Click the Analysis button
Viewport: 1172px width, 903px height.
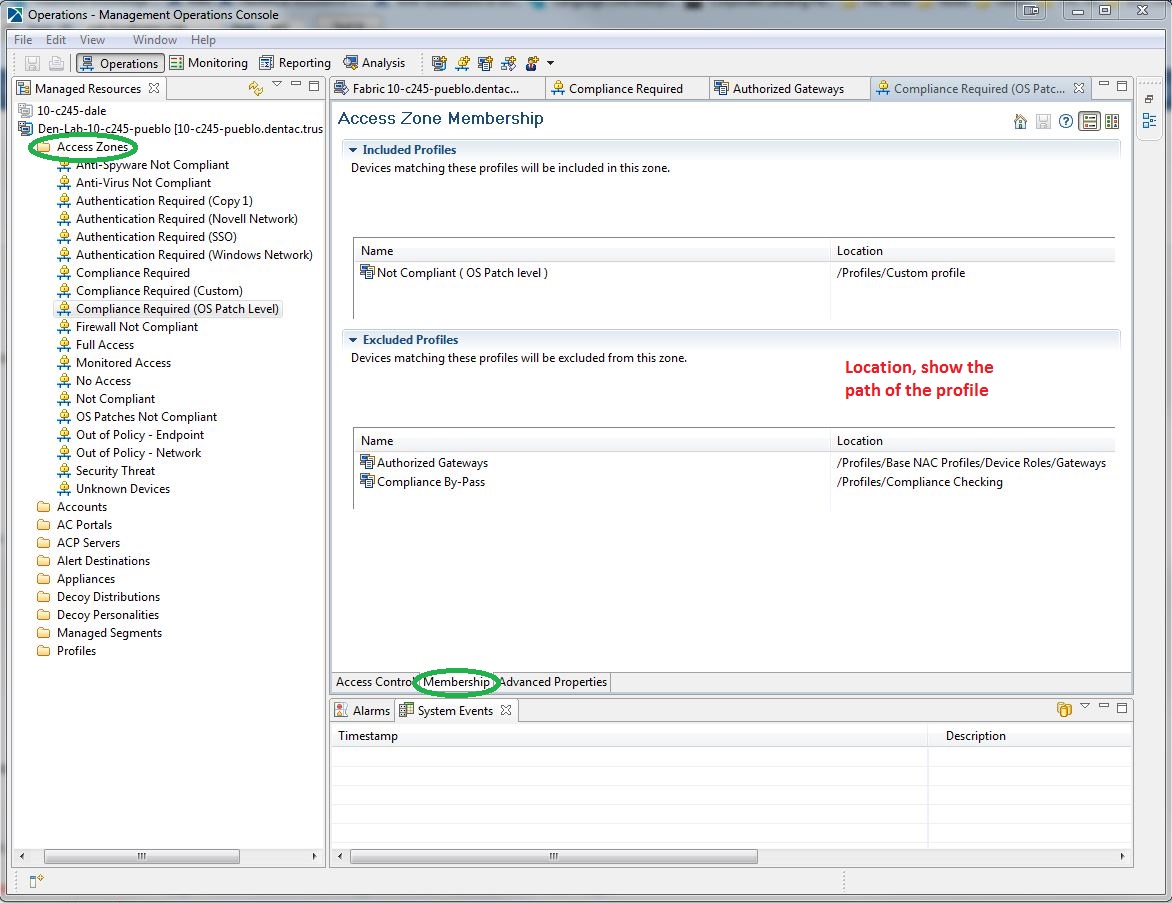click(x=375, y=62)
